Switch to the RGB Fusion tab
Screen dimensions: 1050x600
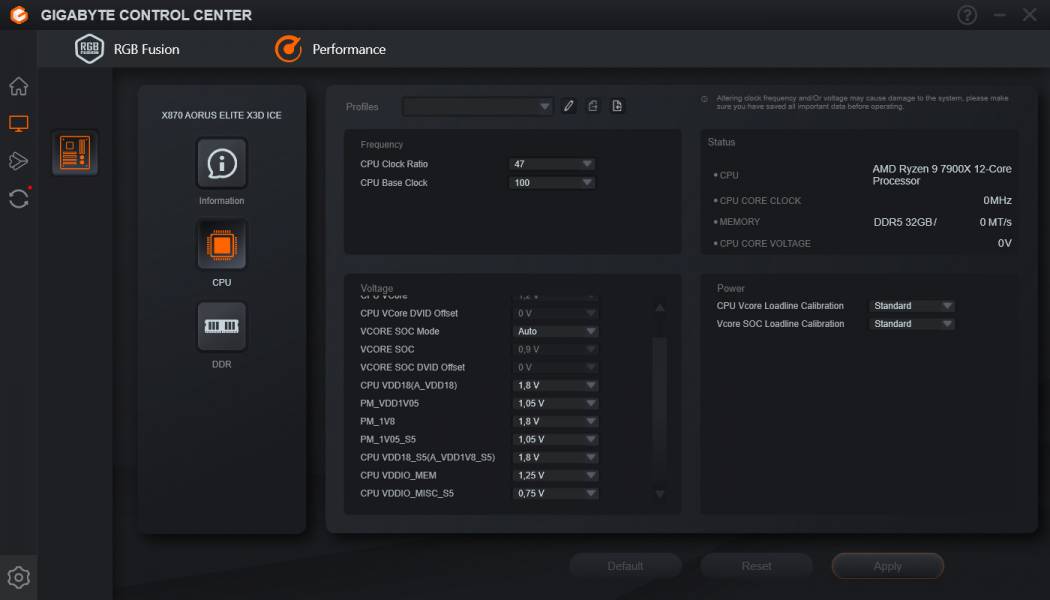coord(128,49)
